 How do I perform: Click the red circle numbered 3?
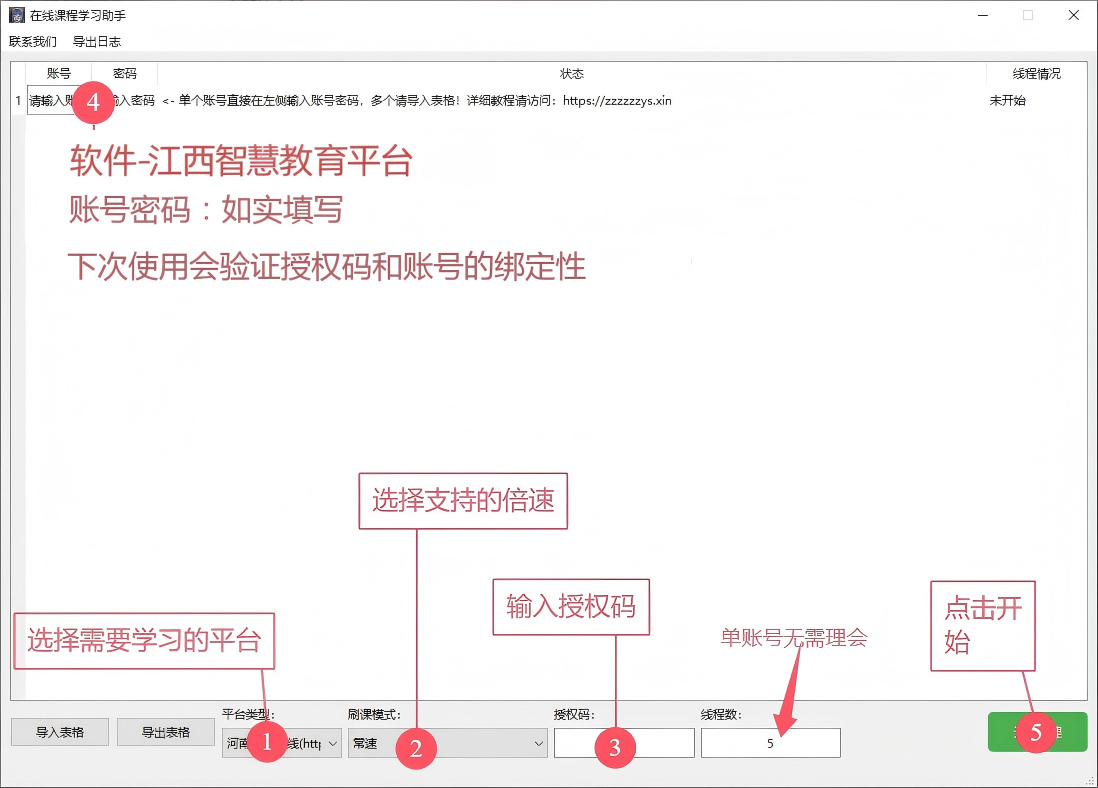coord(615,747)
